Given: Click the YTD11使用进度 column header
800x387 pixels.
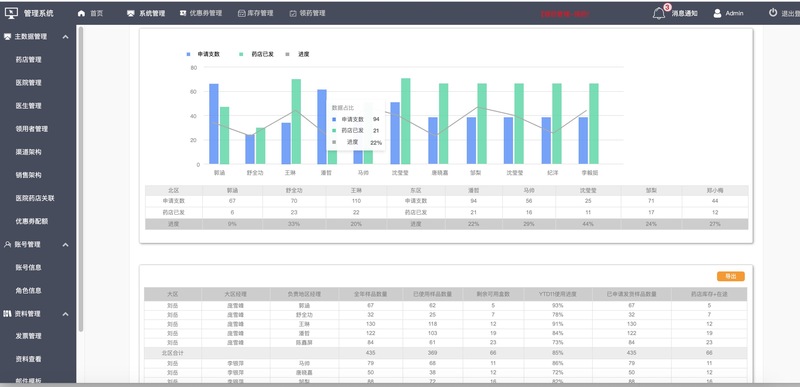Looking at the screenshot, I should [x=558, y=294].
